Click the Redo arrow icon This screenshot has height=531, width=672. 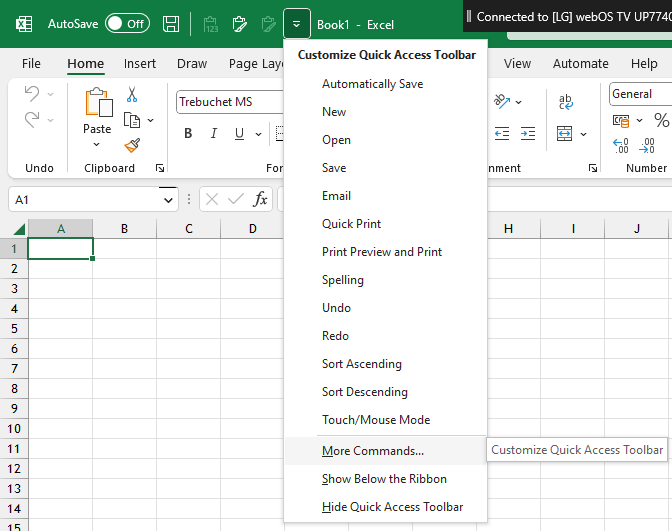click(x=32, y=120)
